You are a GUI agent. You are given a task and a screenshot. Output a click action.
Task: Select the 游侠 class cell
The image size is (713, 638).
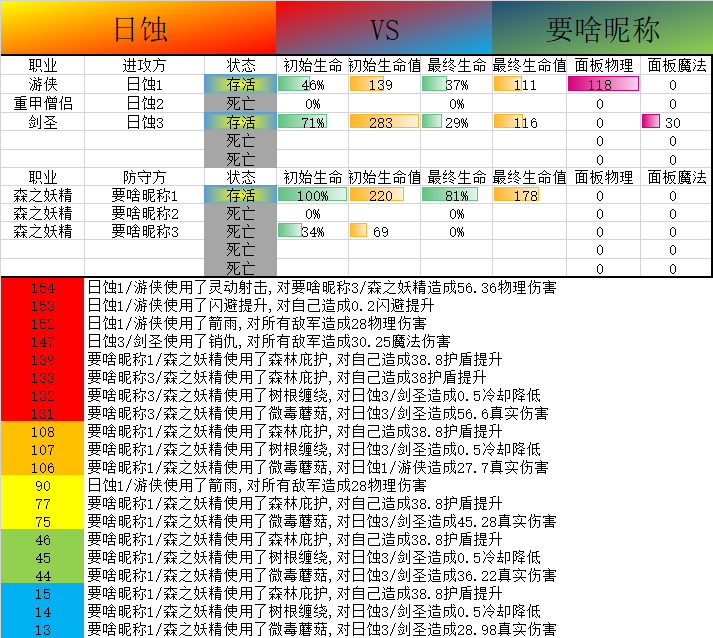[42, 85]
